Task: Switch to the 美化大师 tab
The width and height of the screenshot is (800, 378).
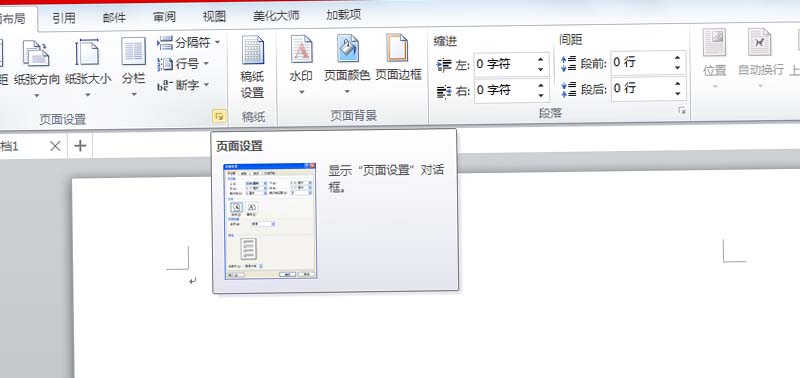Action: [276, 16]
